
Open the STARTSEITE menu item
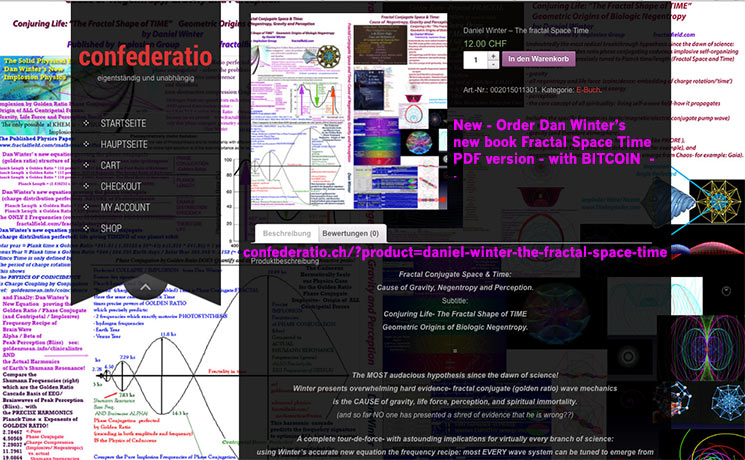[x=123, y=123]
